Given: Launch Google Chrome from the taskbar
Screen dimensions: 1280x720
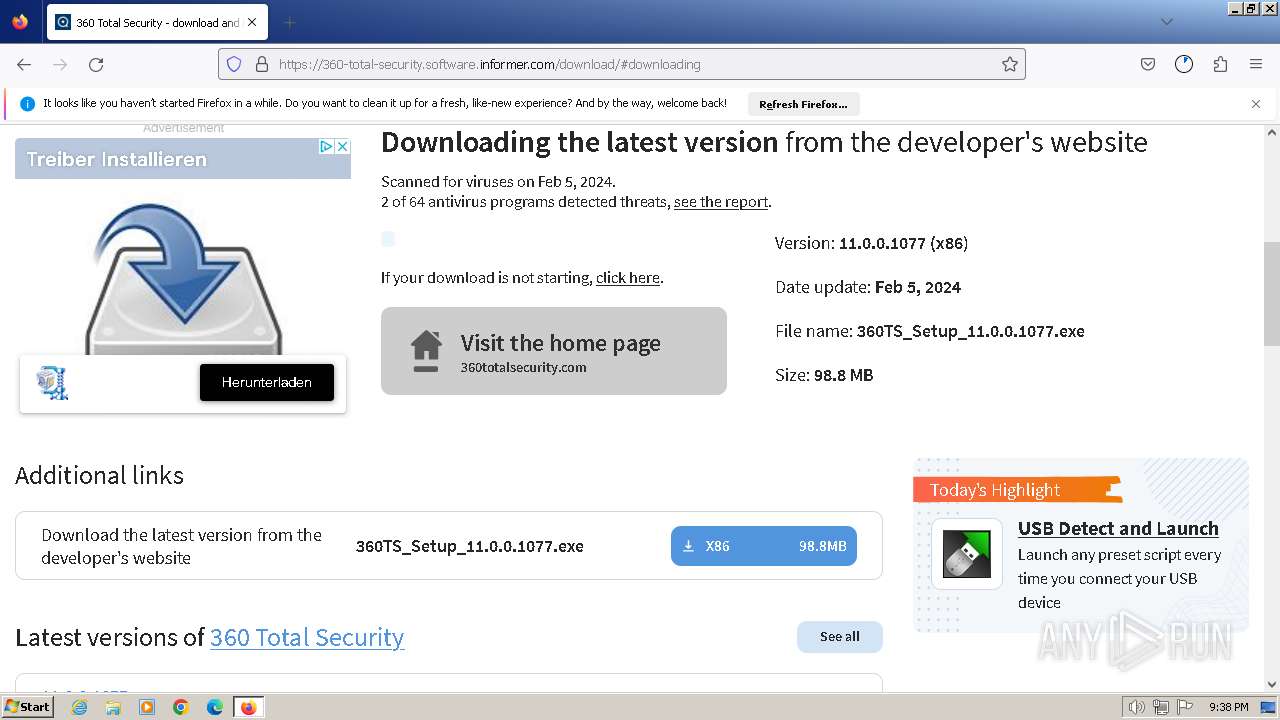Looking at the screenshot, I should (181, 707).
